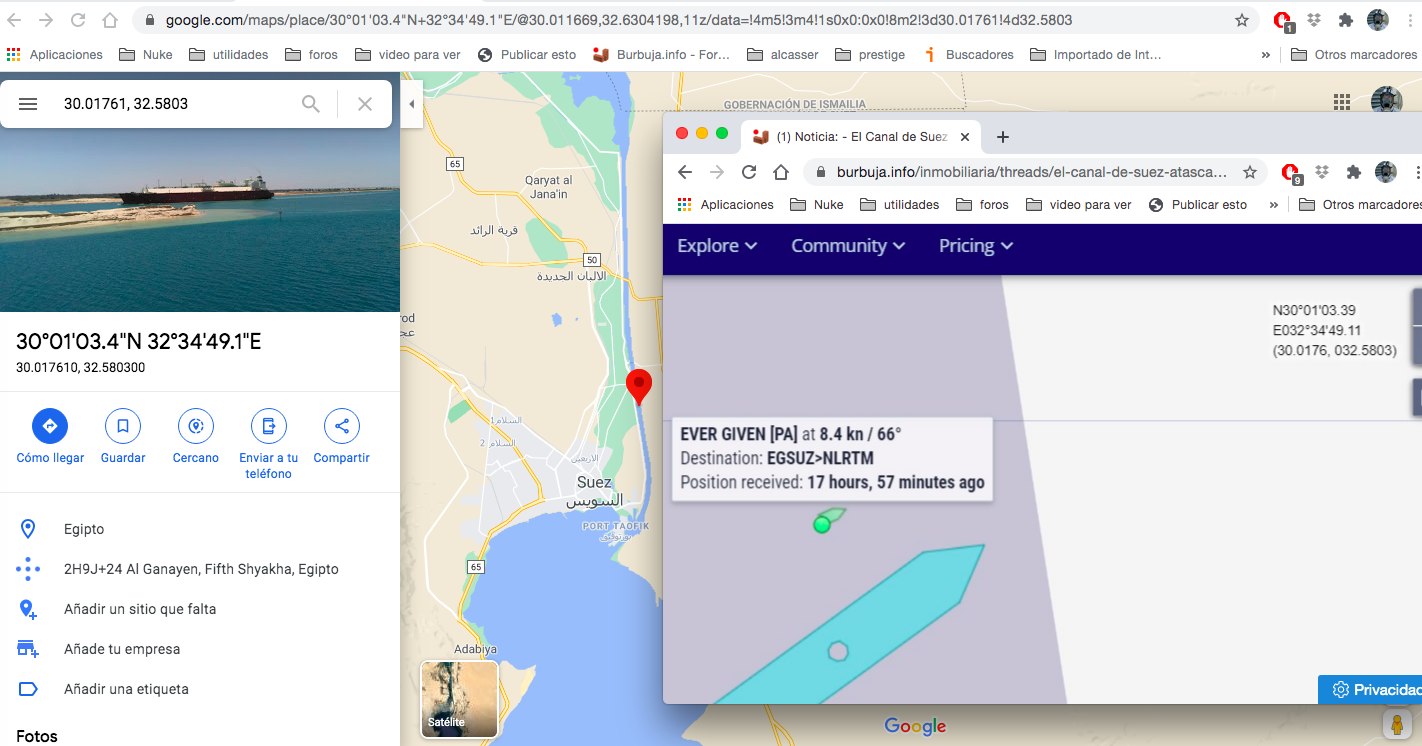Open the Google apps grid icon

coord(1342,102)
